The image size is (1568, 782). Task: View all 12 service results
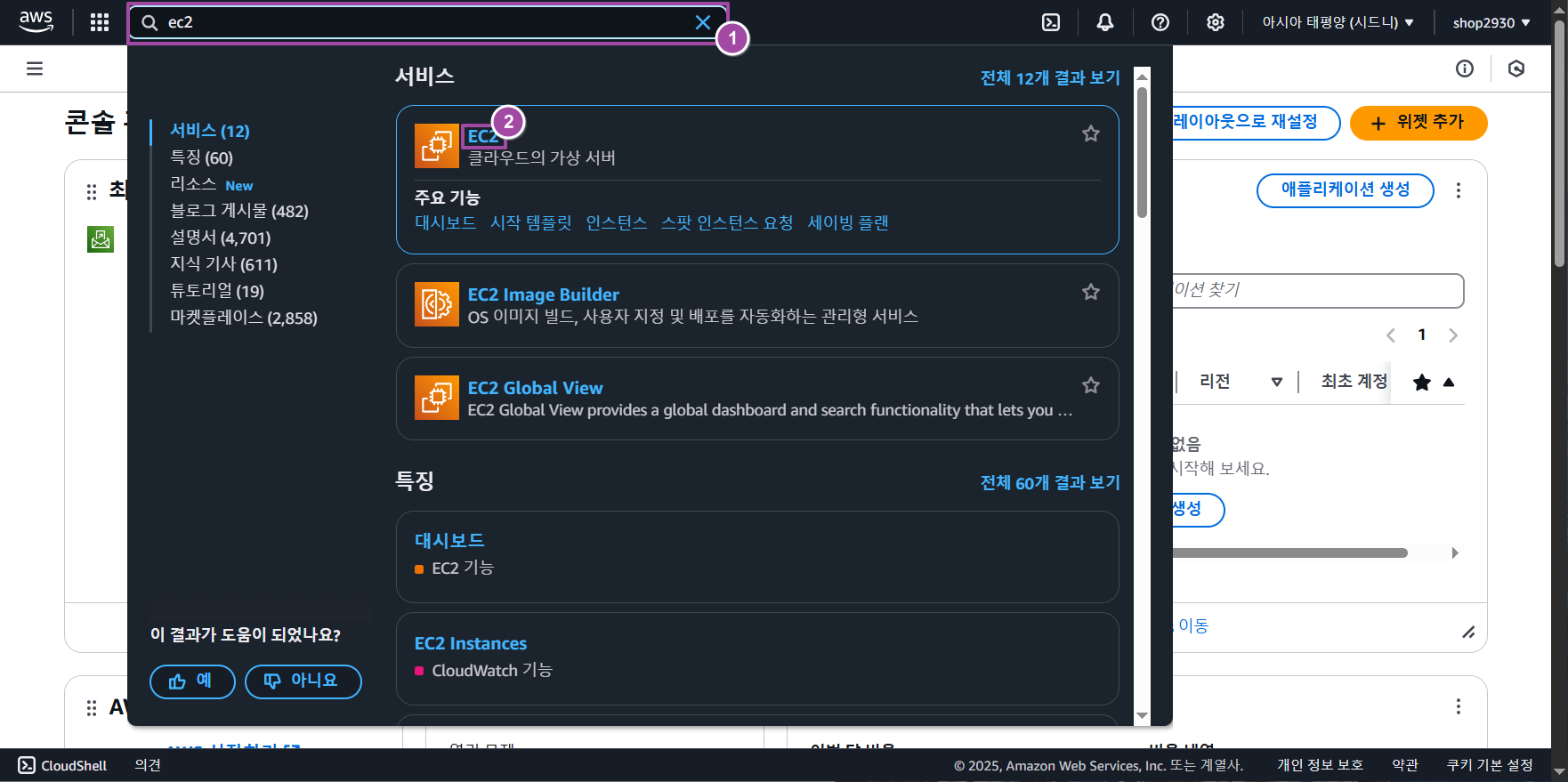click(x=1050, y=78)
